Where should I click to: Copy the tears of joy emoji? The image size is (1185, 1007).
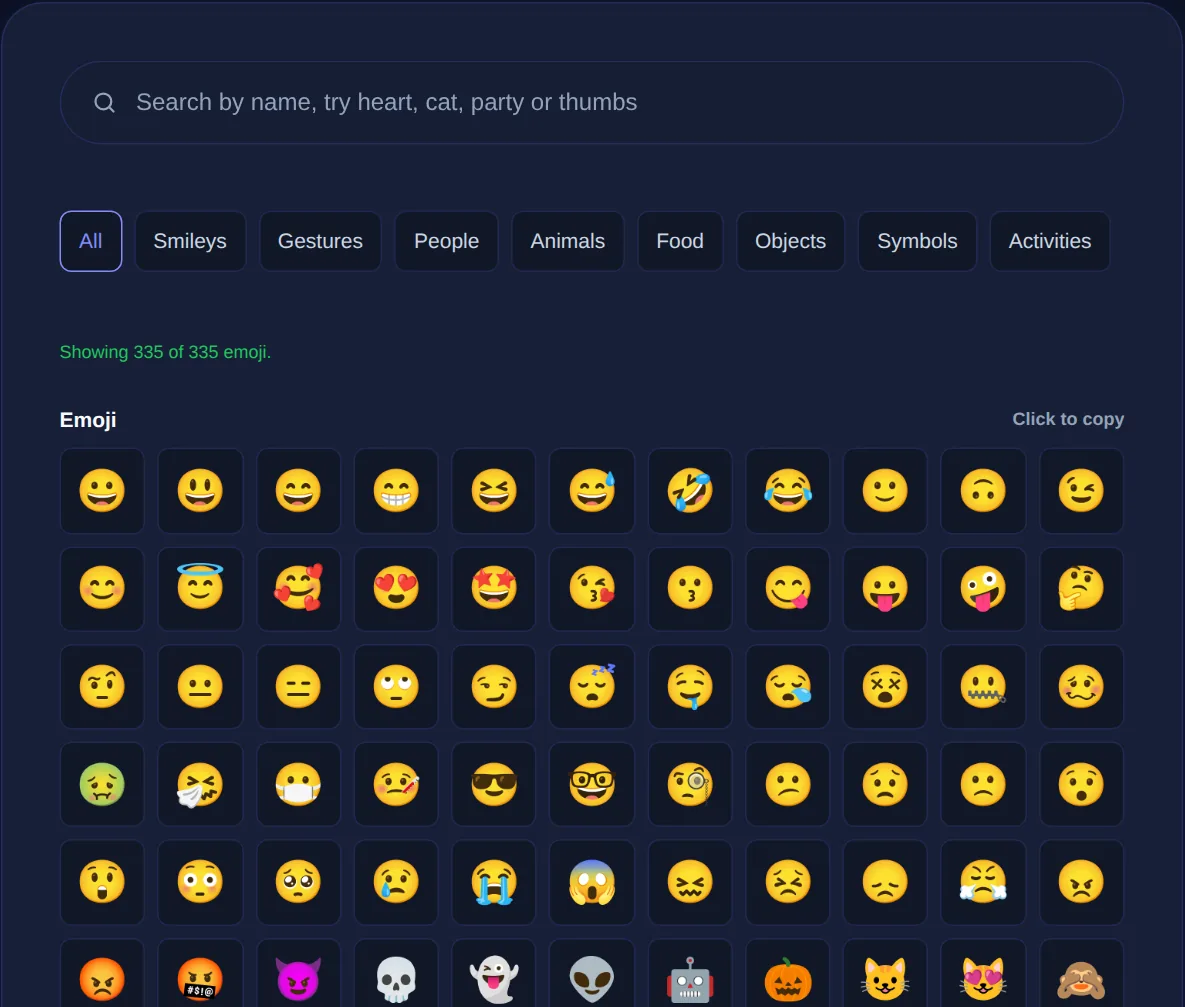click(x=787, y=491)
